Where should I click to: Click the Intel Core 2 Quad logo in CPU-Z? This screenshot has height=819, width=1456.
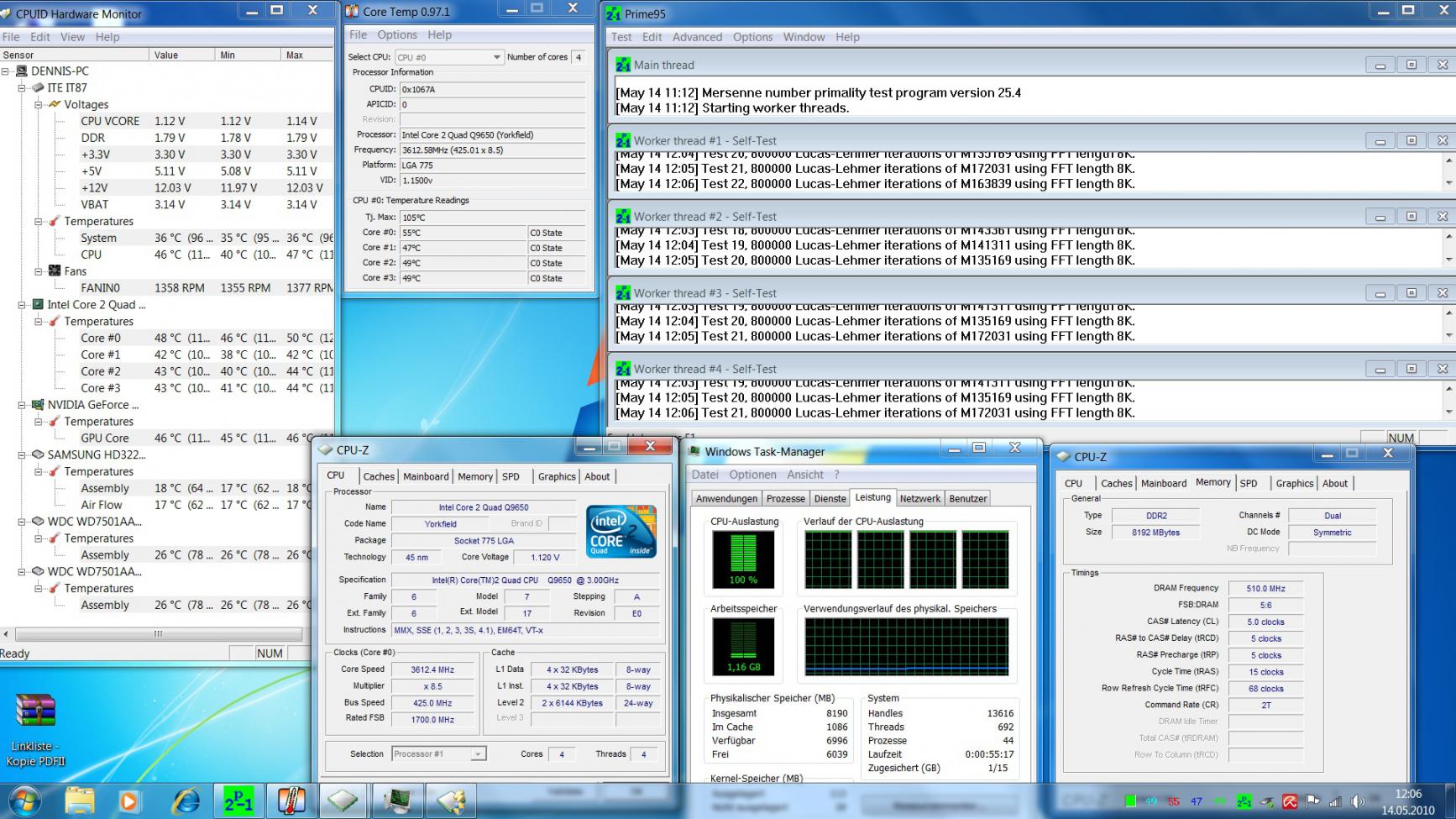click(621, 531)
